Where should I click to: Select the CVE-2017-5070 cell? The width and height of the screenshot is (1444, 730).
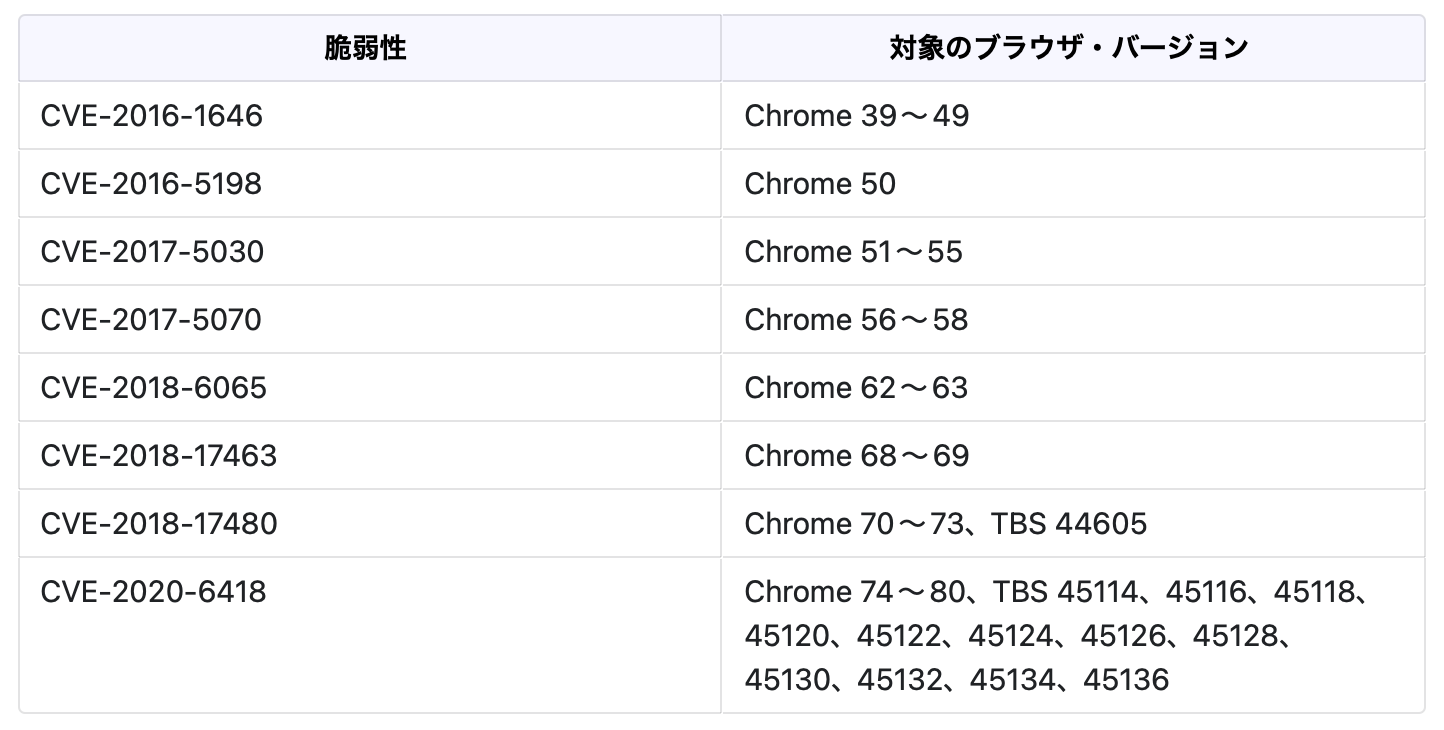click(x=151, y=320)
